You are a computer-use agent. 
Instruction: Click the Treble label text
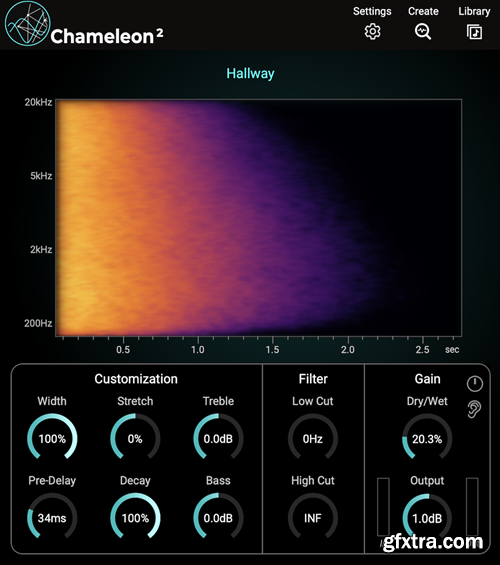click(218, 401)
